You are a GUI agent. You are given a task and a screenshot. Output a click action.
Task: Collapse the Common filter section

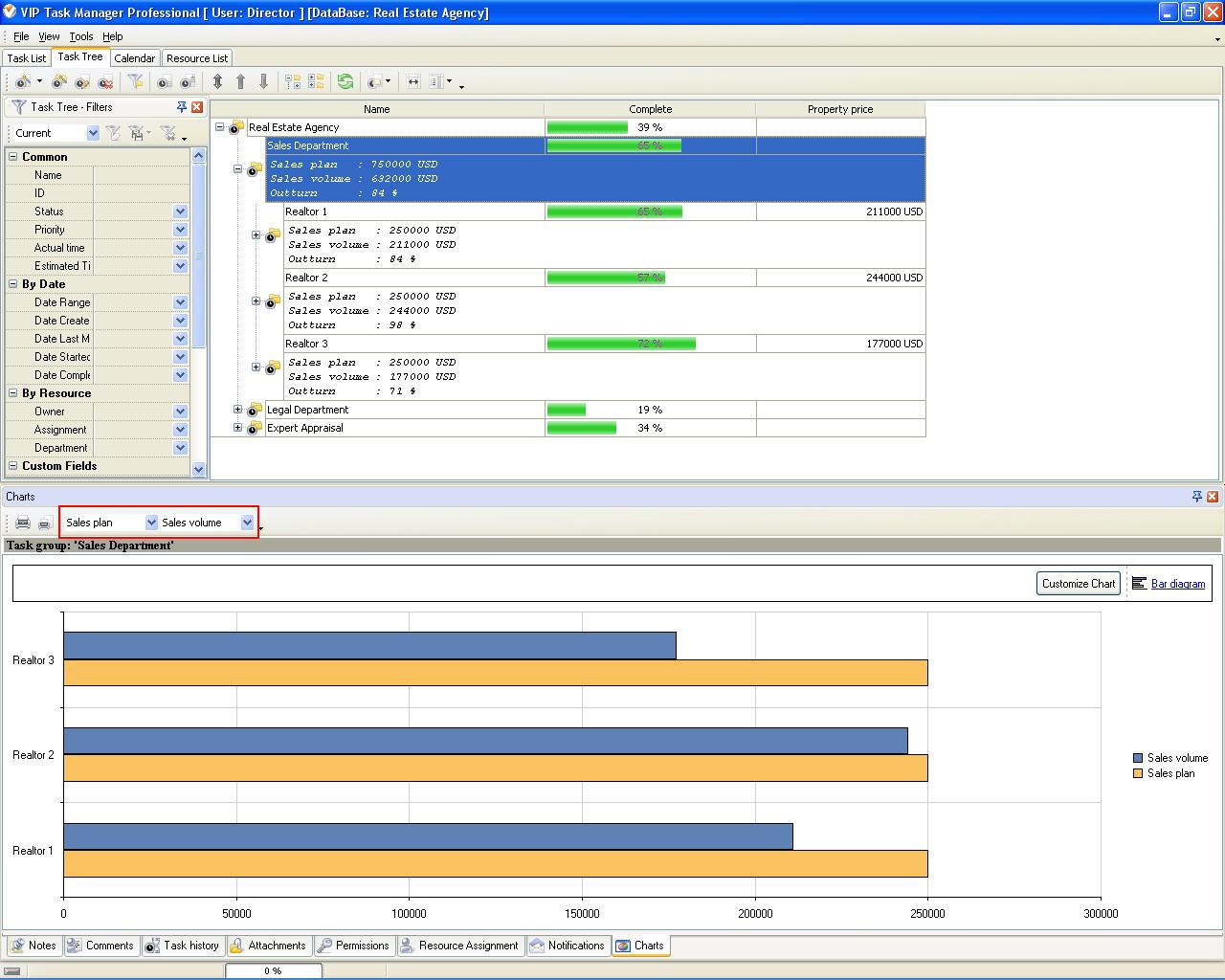(x=13, y=157)
